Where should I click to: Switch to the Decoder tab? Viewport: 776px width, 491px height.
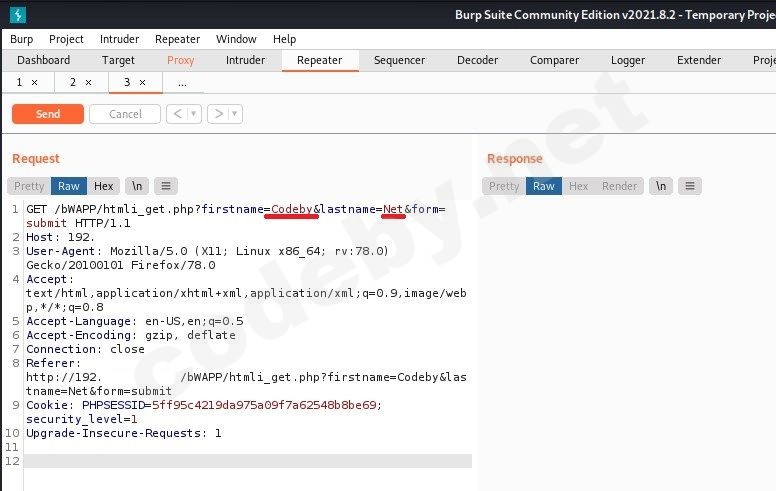tap(477, 60)
